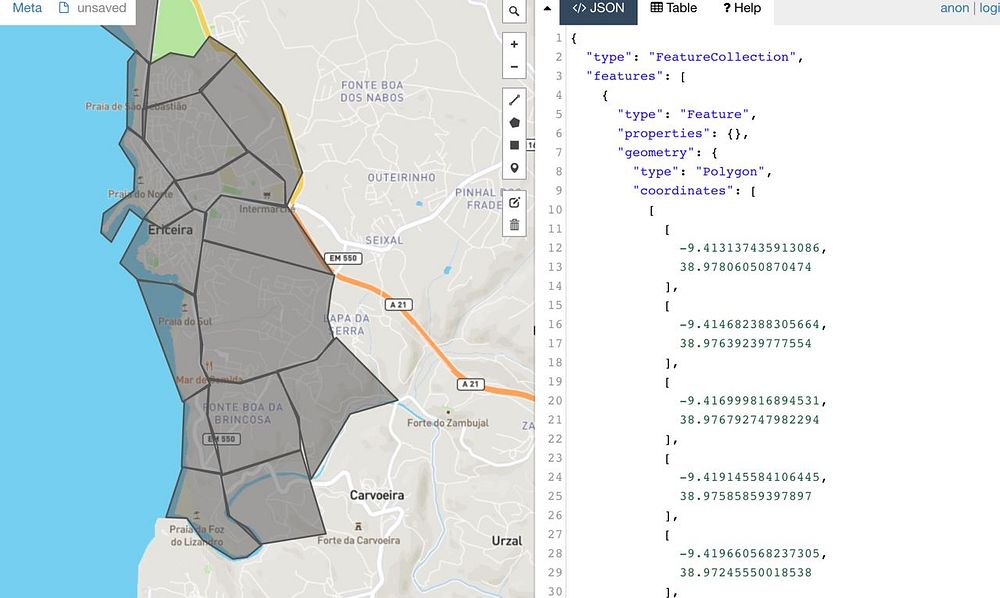Open the Help tab
This screenshot has width=1000, height=598.
tap(742, 8)
